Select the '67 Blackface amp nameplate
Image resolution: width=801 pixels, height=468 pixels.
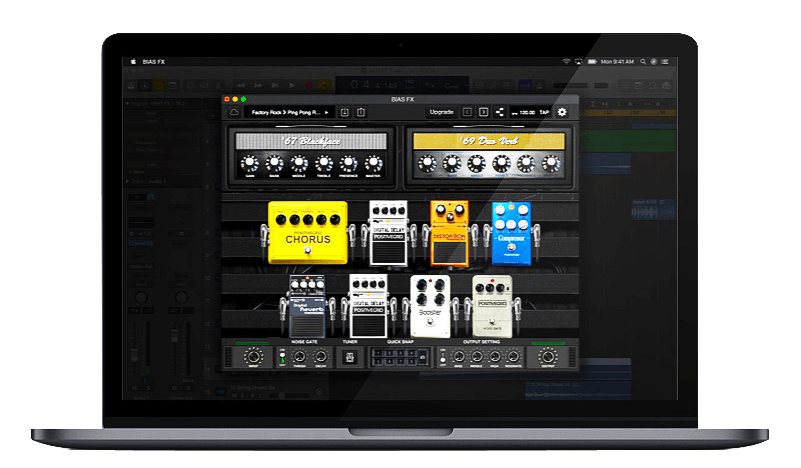pos(311,141)
